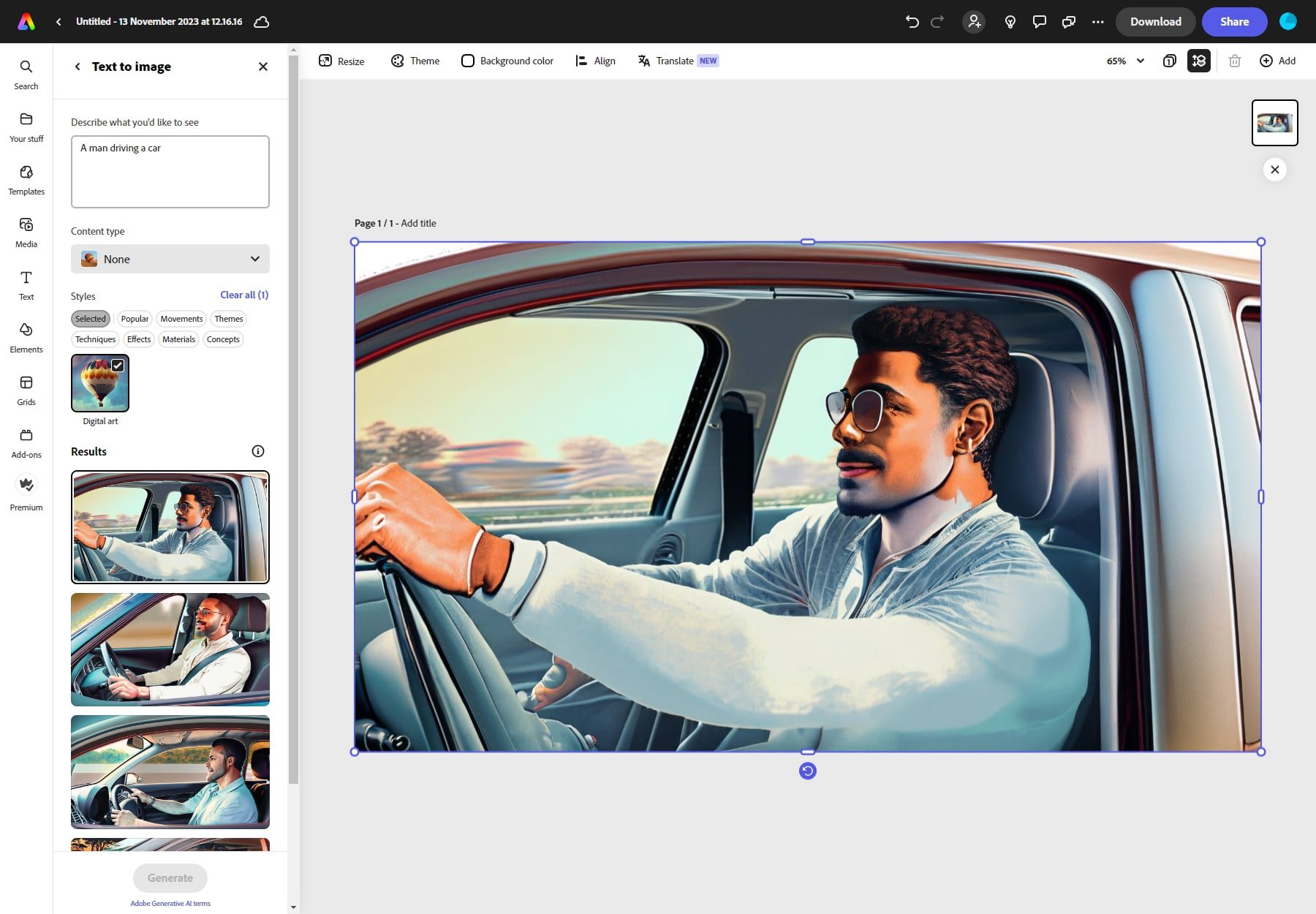Click the Undo icon in the top bar

[x=911, y=21]
